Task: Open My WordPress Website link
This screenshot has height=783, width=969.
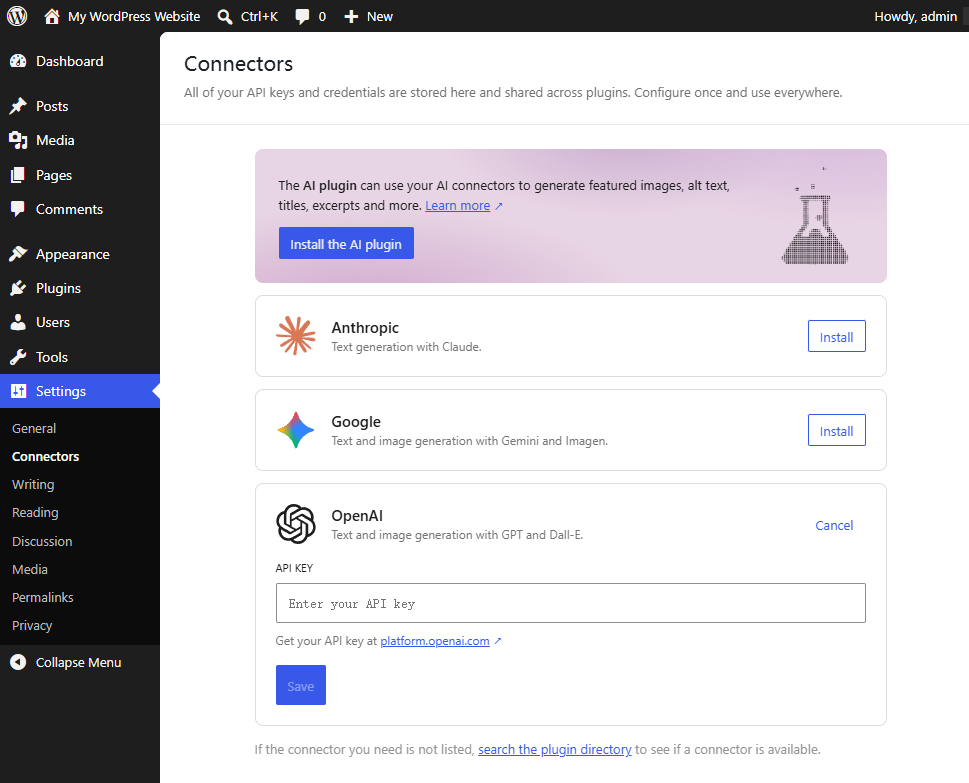Action: [x=134, y=16]
